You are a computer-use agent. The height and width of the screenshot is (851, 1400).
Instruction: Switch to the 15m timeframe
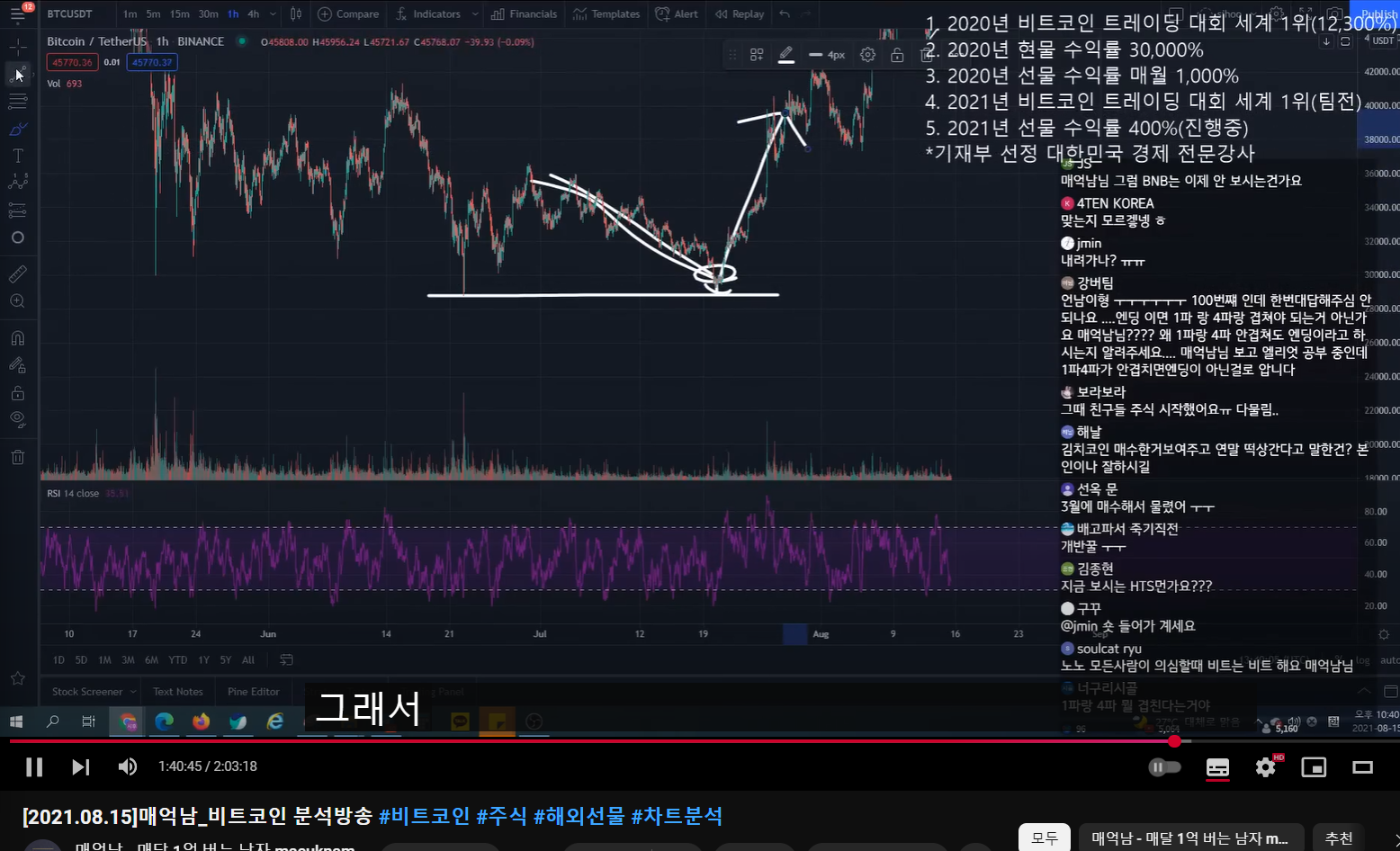180,14
